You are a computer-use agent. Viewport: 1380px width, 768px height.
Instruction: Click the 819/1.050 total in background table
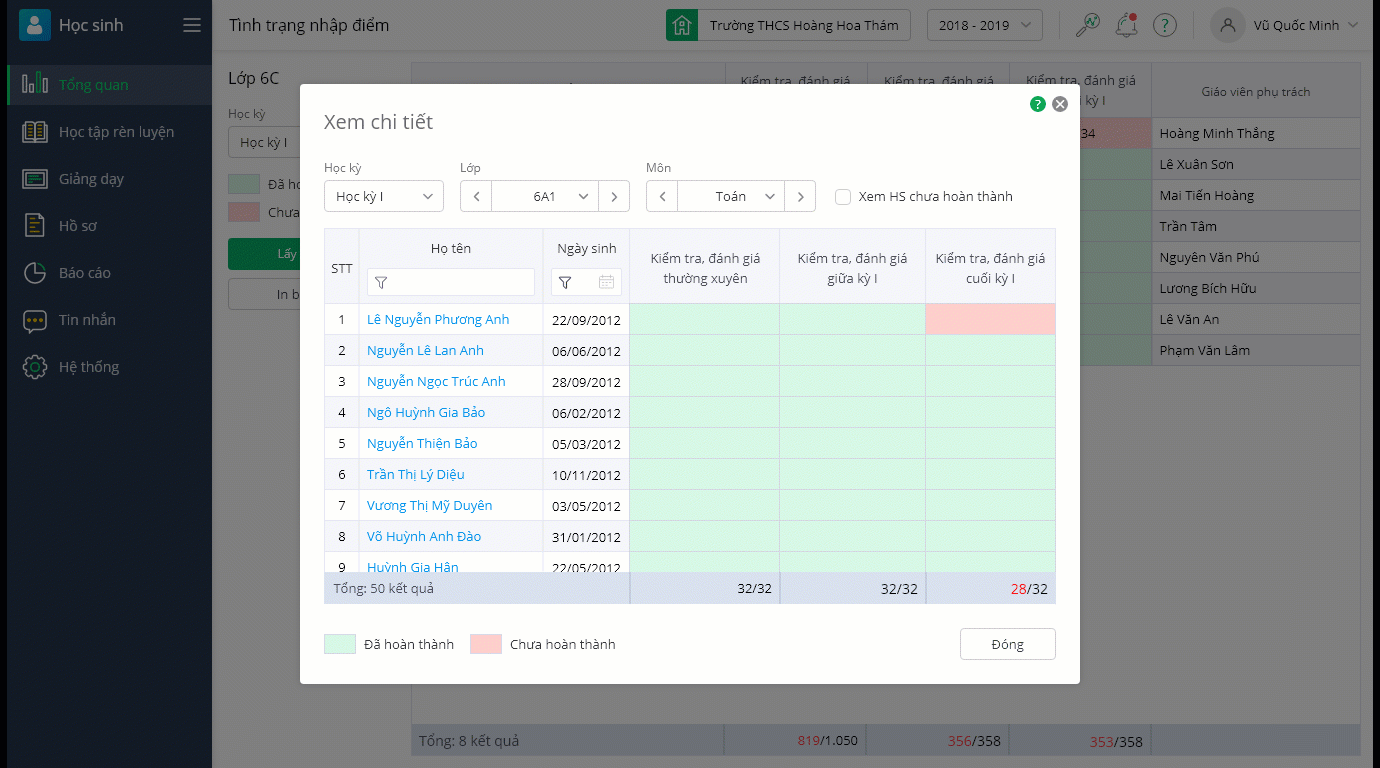click(827, 742)
